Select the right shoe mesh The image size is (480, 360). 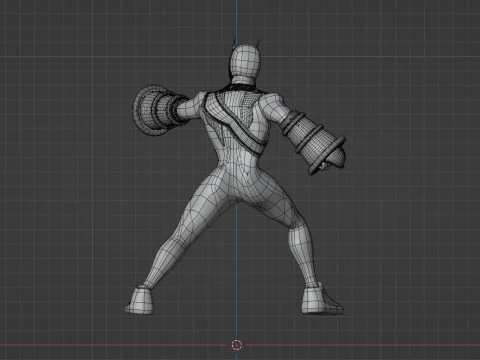pos(322,299)
